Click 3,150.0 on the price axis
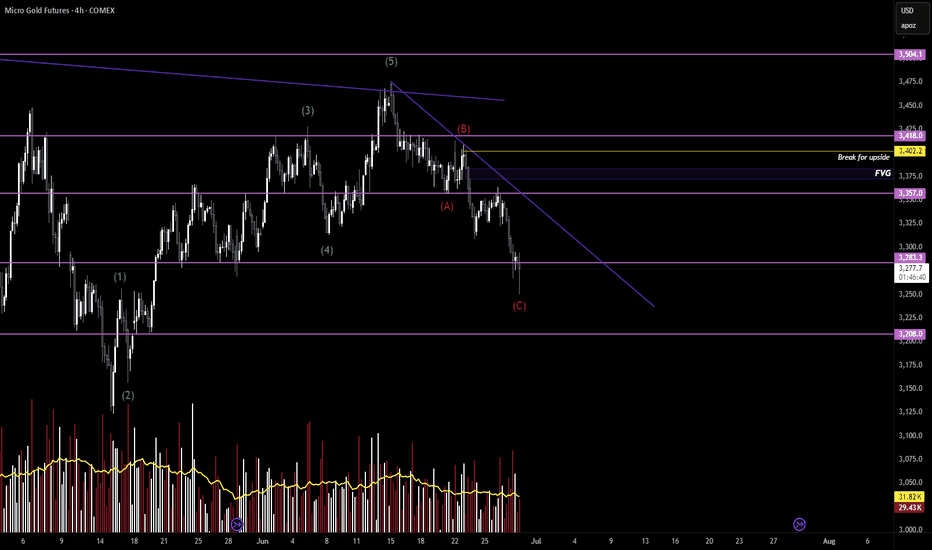Image resolution: width=932 pixels, height=550 pixels. point(910,388)
